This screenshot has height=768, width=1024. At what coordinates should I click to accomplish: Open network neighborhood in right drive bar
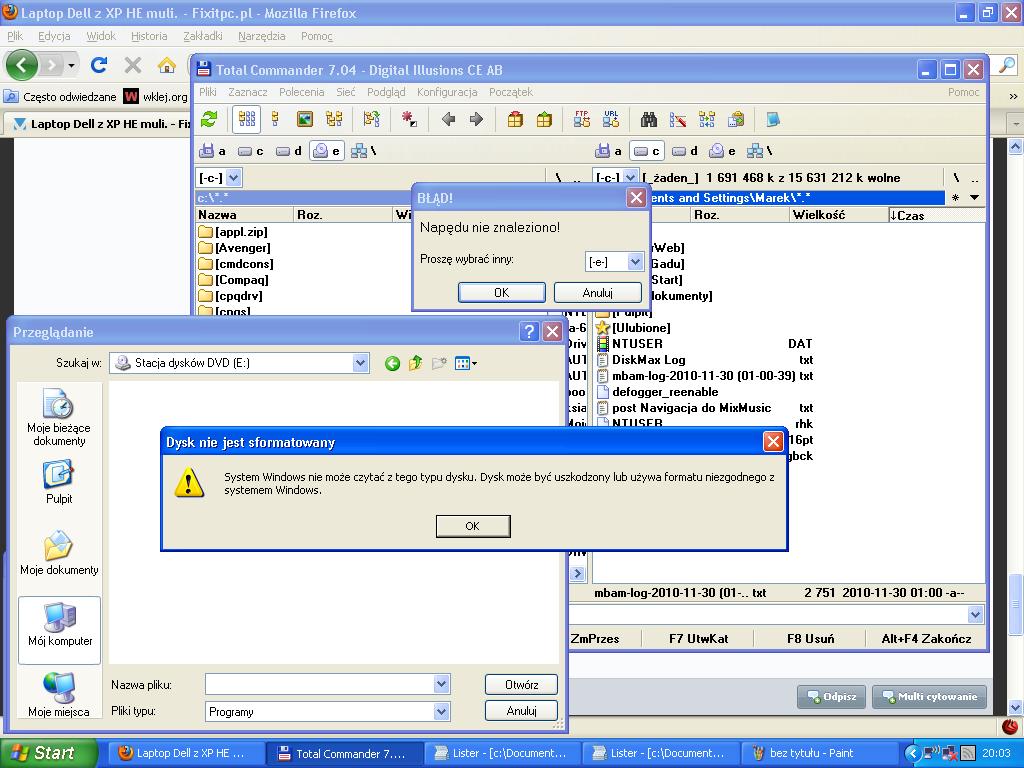click(x=760, y=151)
